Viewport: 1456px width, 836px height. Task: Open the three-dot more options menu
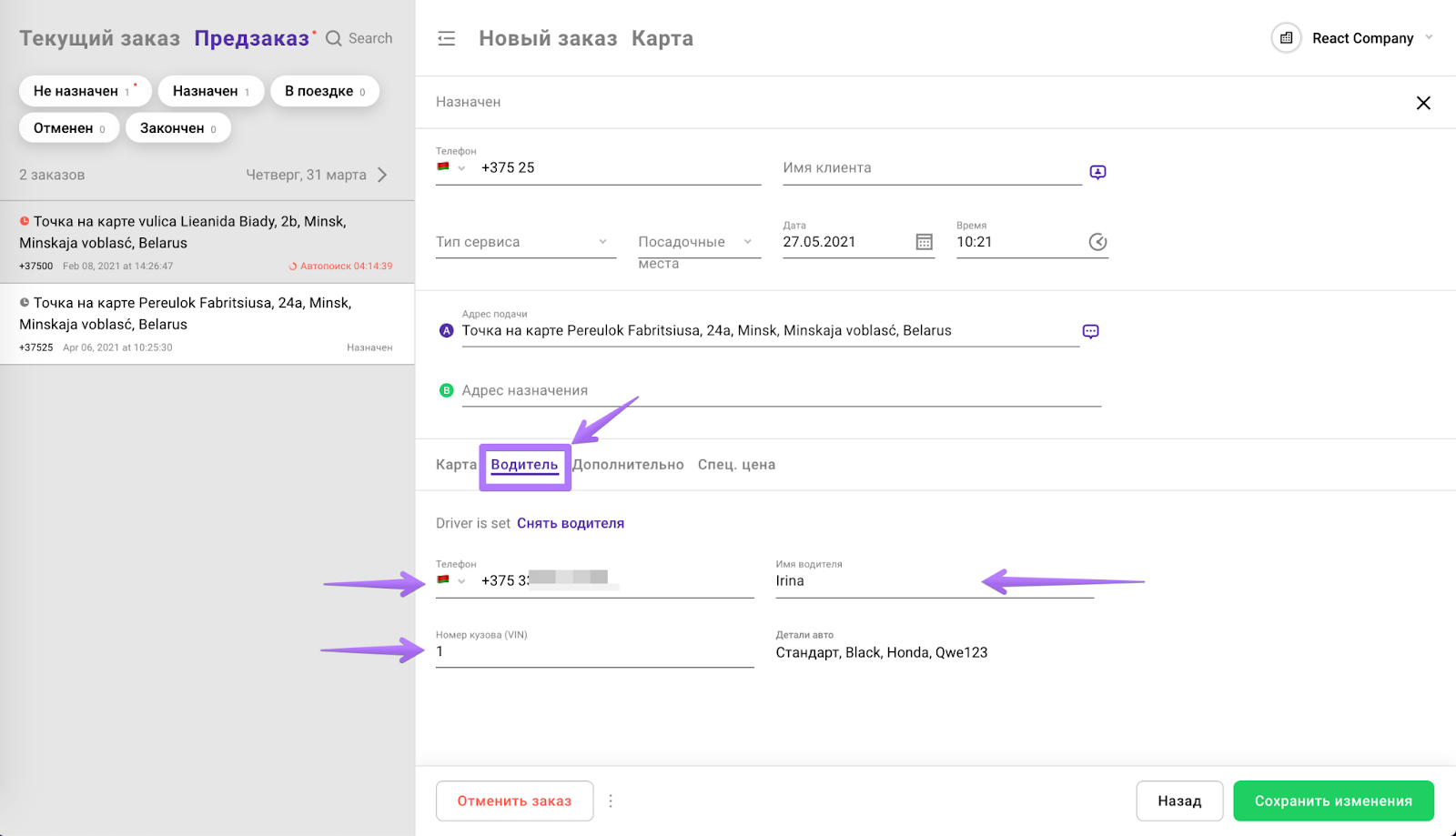point(611,801)
